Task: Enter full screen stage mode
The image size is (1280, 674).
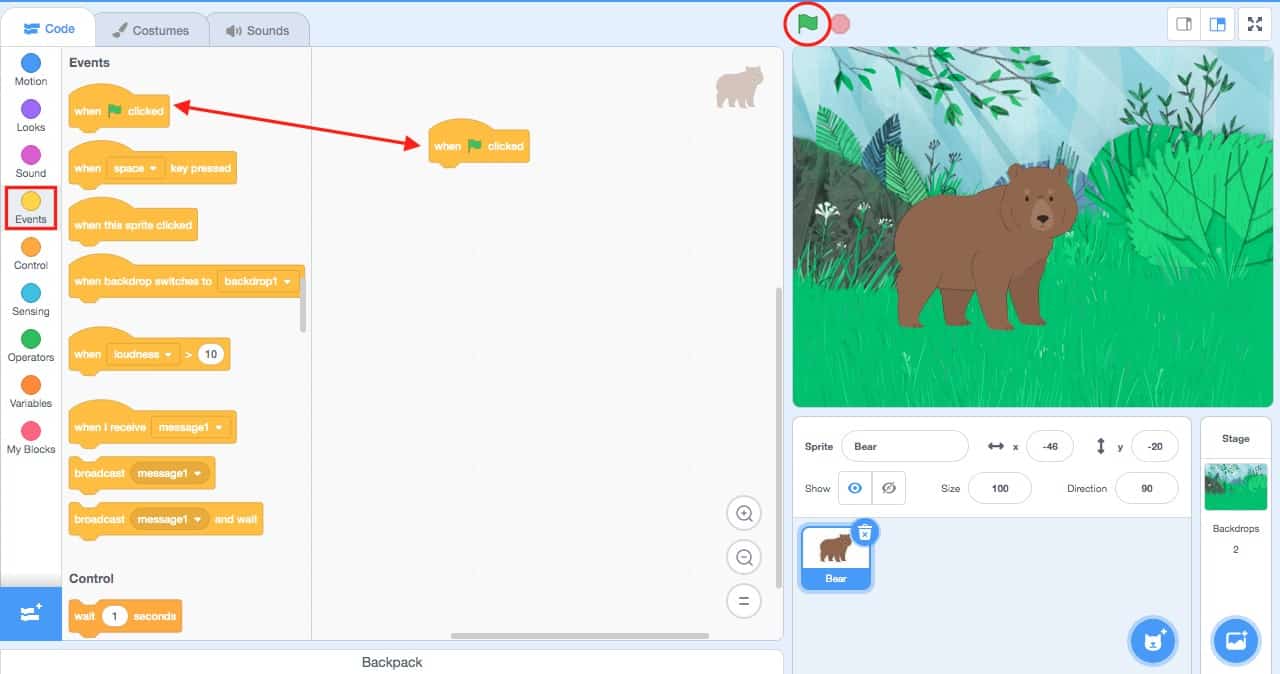Action: 1255,25
